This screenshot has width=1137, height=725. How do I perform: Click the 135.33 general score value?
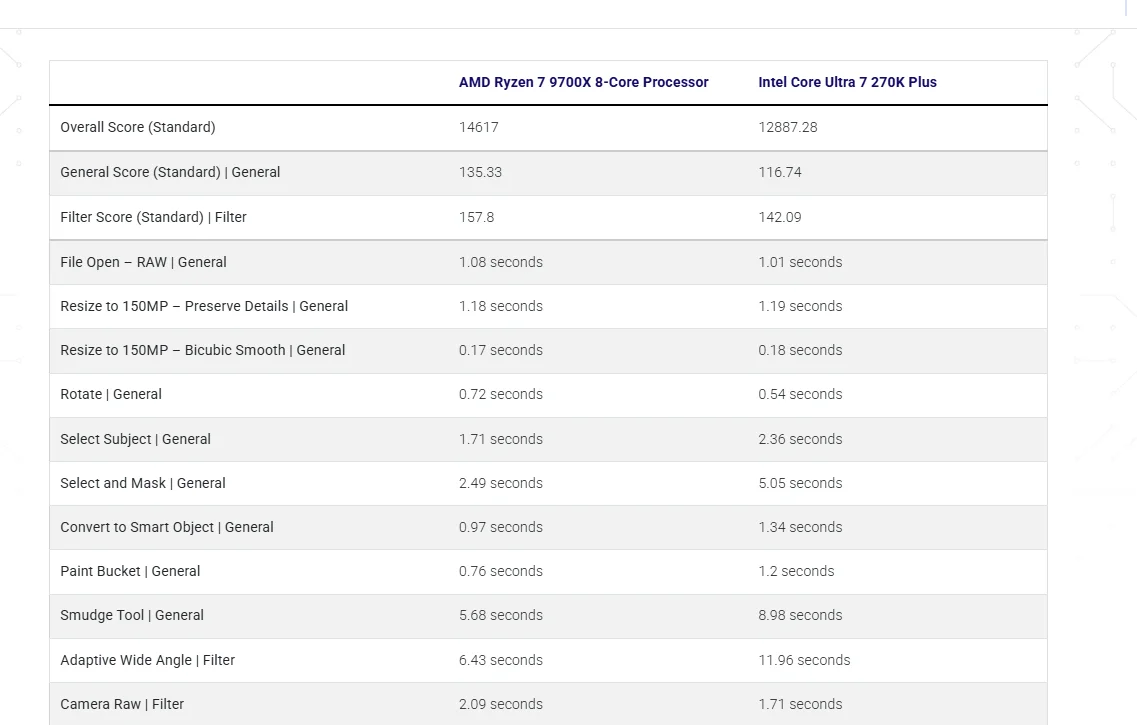click(480, 172)
